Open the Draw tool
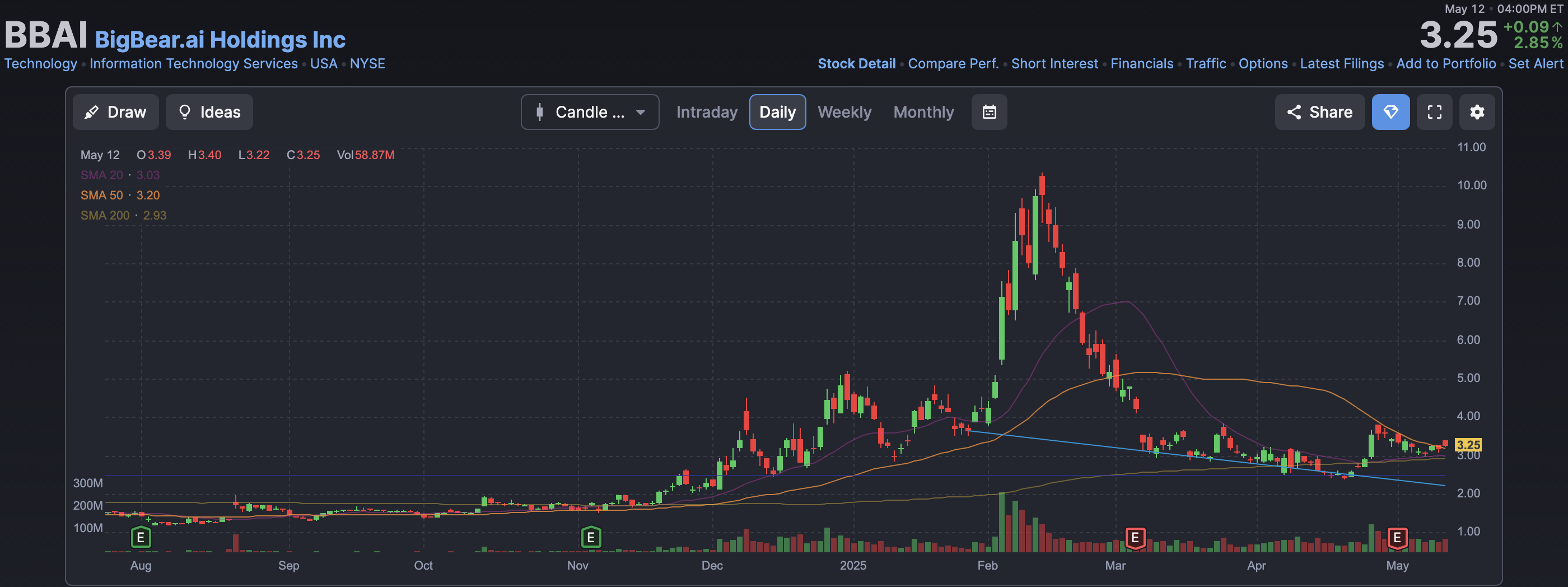1568x587 pixels. 116,112
